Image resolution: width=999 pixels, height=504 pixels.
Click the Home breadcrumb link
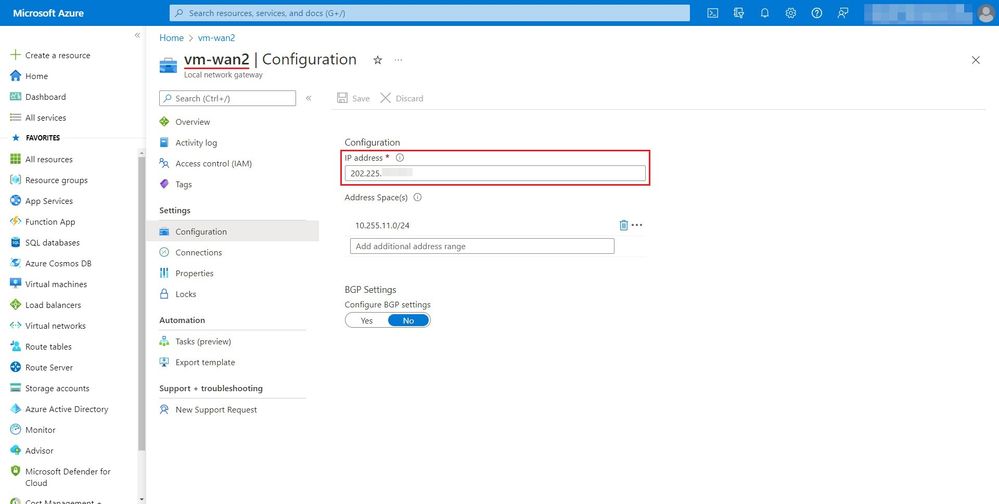[171, 38]
